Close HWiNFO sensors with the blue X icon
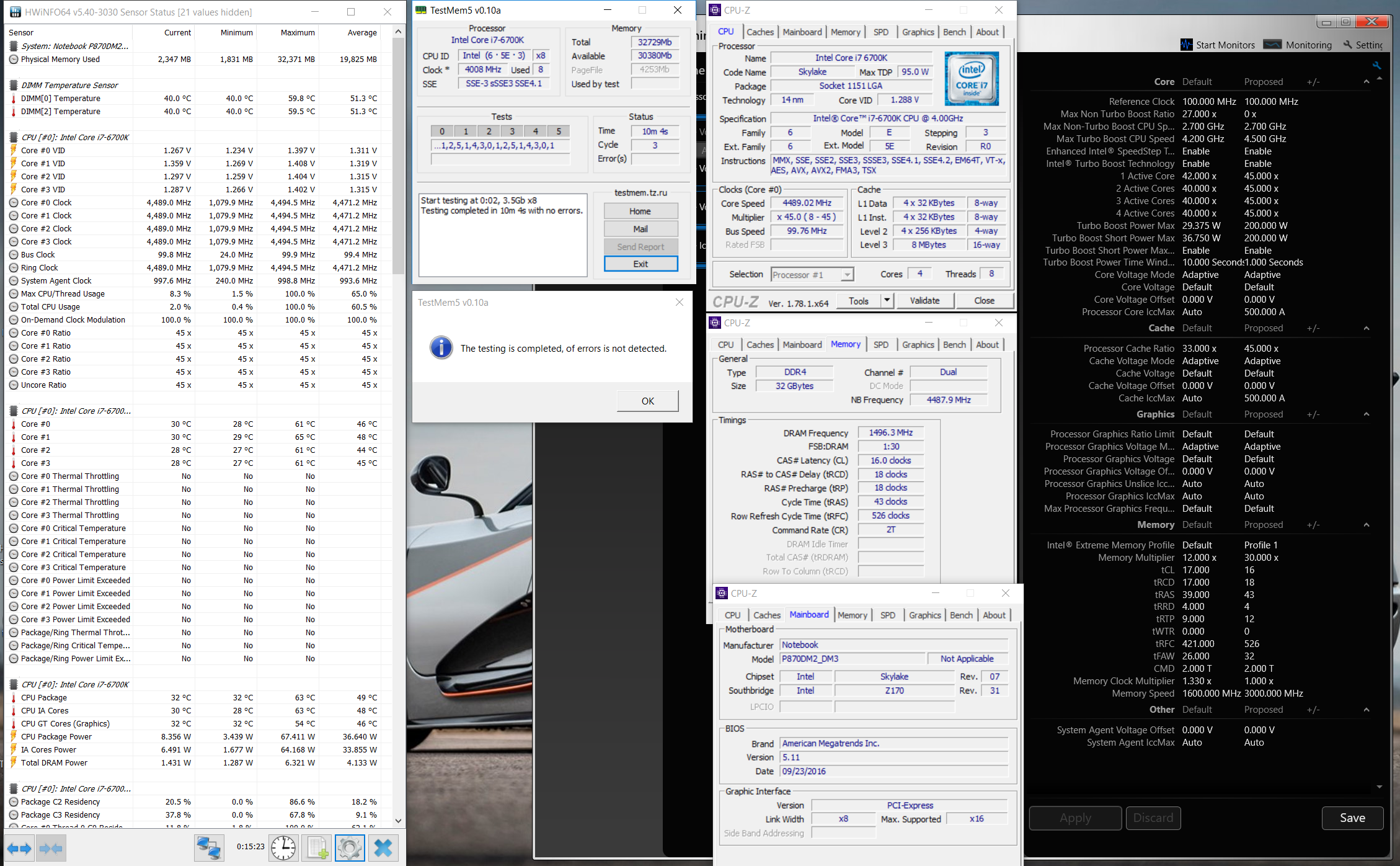This screenshot has width=1400, height=866. coord(383,848)
